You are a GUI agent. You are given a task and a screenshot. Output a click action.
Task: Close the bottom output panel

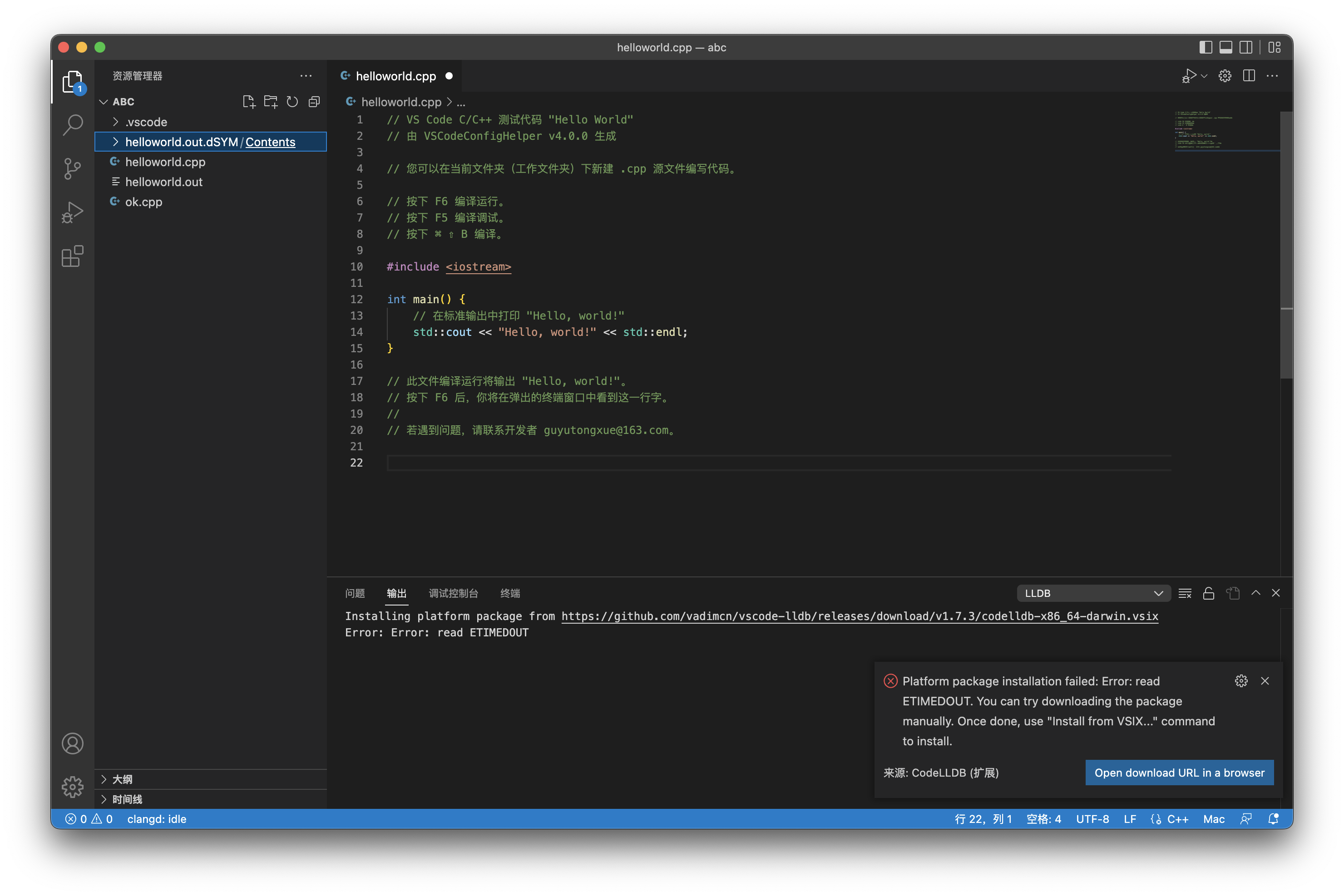(1275, 593)
